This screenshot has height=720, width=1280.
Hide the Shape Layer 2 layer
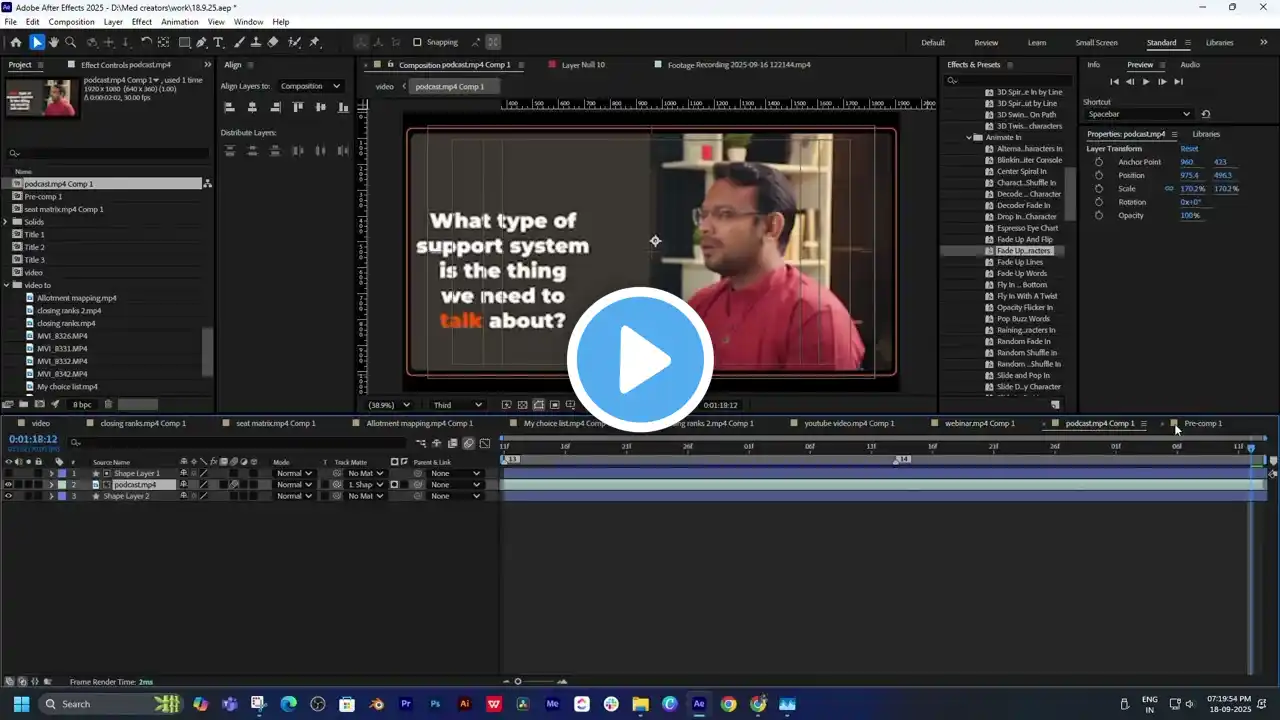pyautogui.click(x=8, y=496)
